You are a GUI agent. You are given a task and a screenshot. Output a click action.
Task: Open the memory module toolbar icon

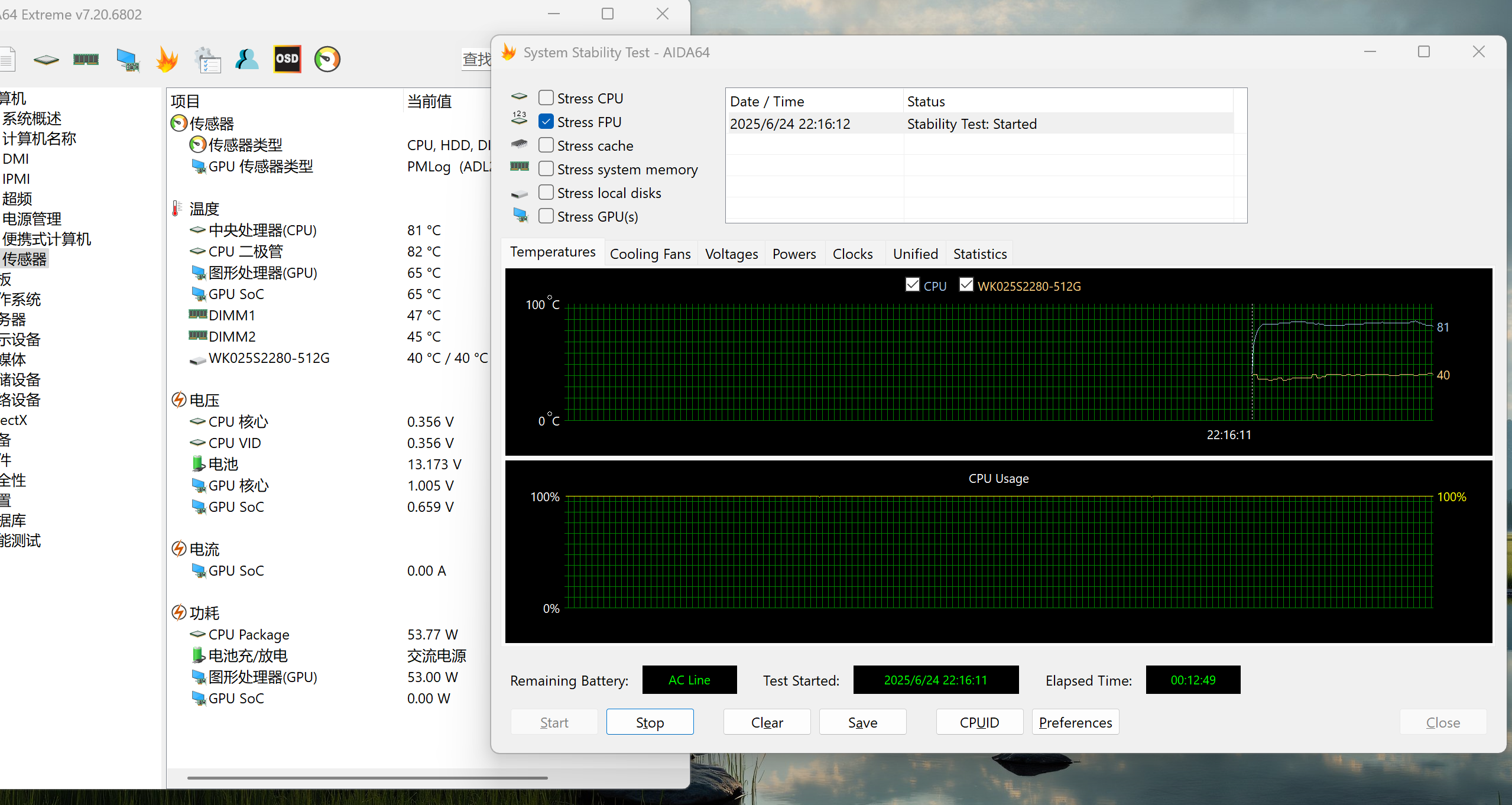point(86,59)
